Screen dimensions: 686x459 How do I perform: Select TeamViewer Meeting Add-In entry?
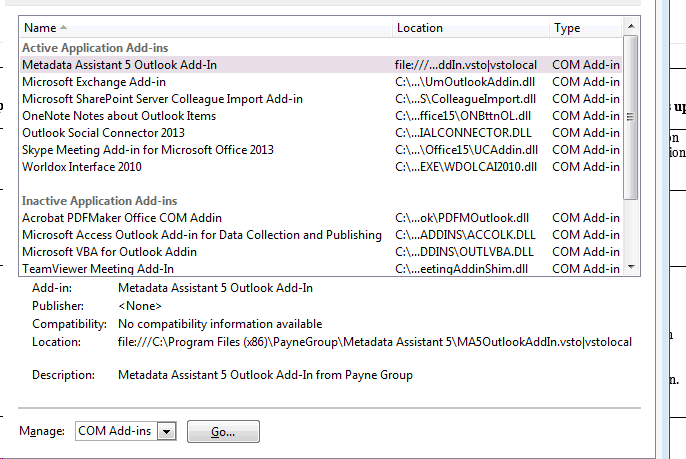click(98, 269)
